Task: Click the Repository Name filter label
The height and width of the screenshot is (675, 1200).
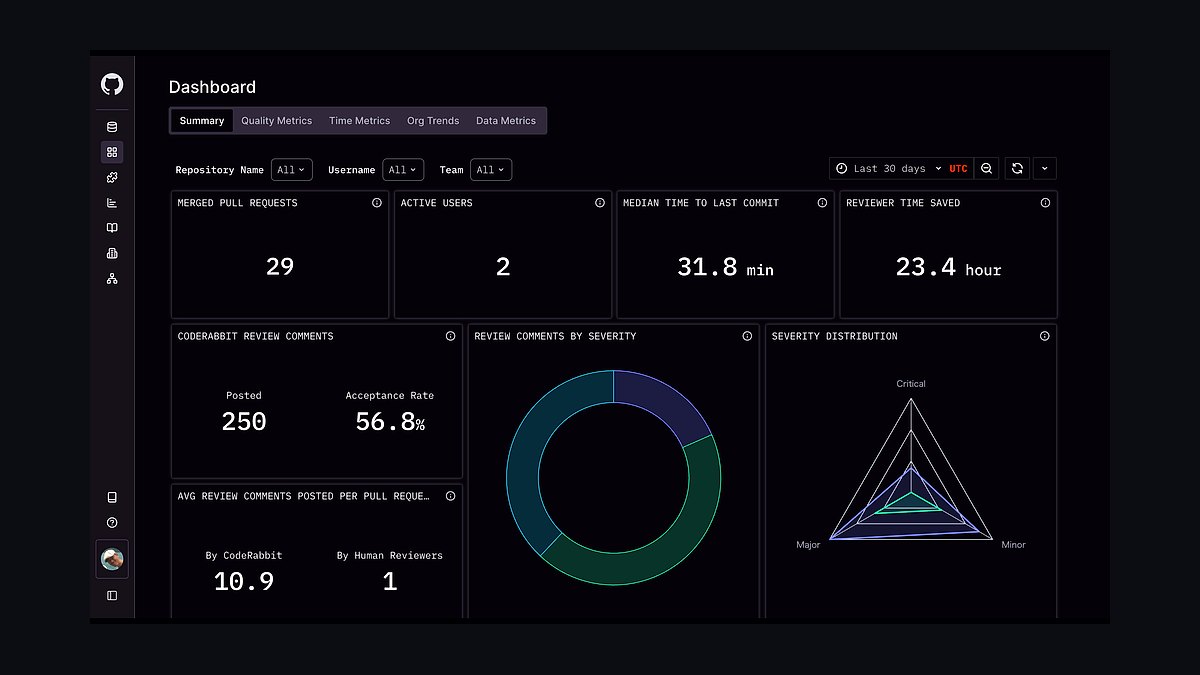Action: coord(220,170)
